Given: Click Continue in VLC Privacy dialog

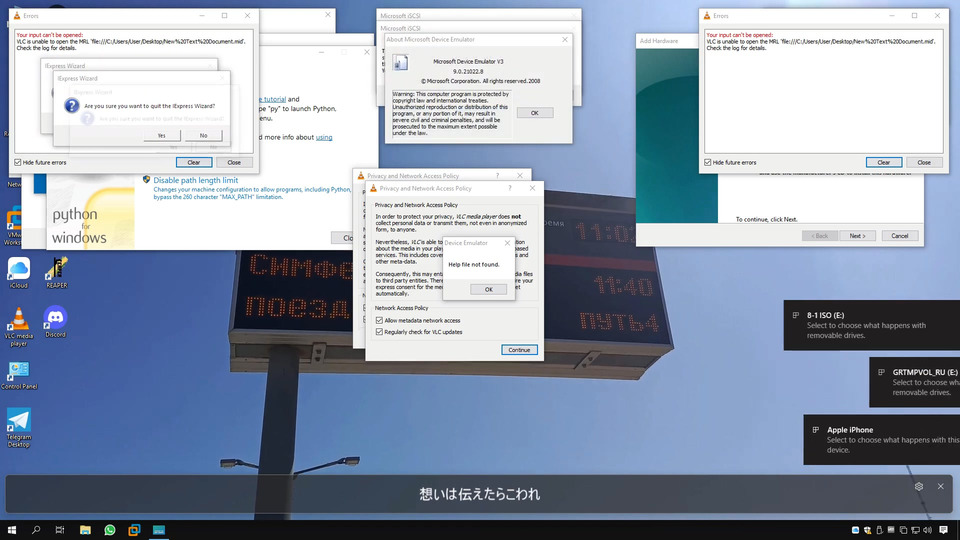Looking at the screenshot, I should coord(519,350).
